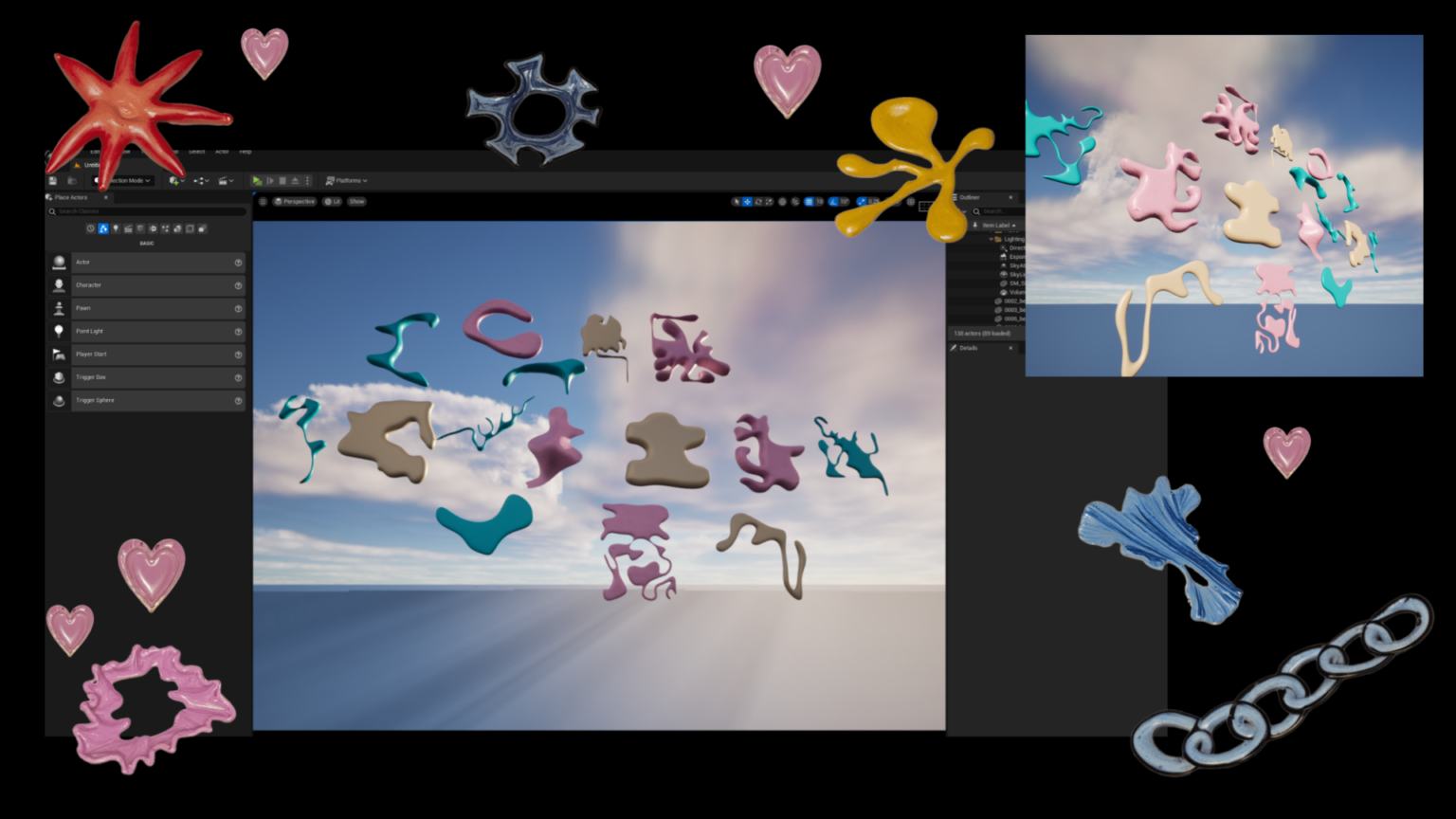Open the Selection Mode dropdown
This screenshot has height=819, width=1456.
(x=123, y=180)
